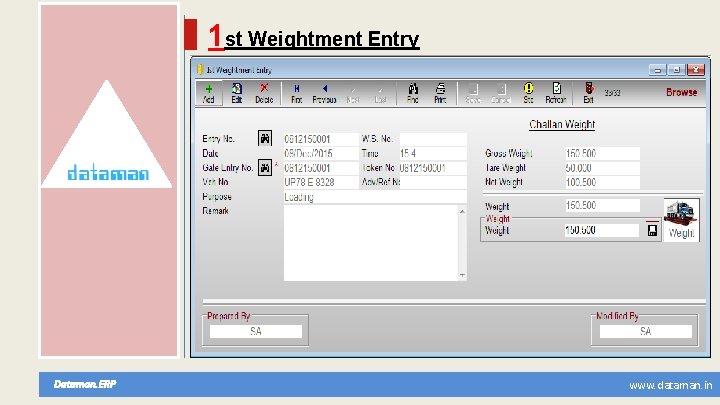The image size is (720, 405).
Task: Click the Gate Entry No. field
Action: pos(321,168)
